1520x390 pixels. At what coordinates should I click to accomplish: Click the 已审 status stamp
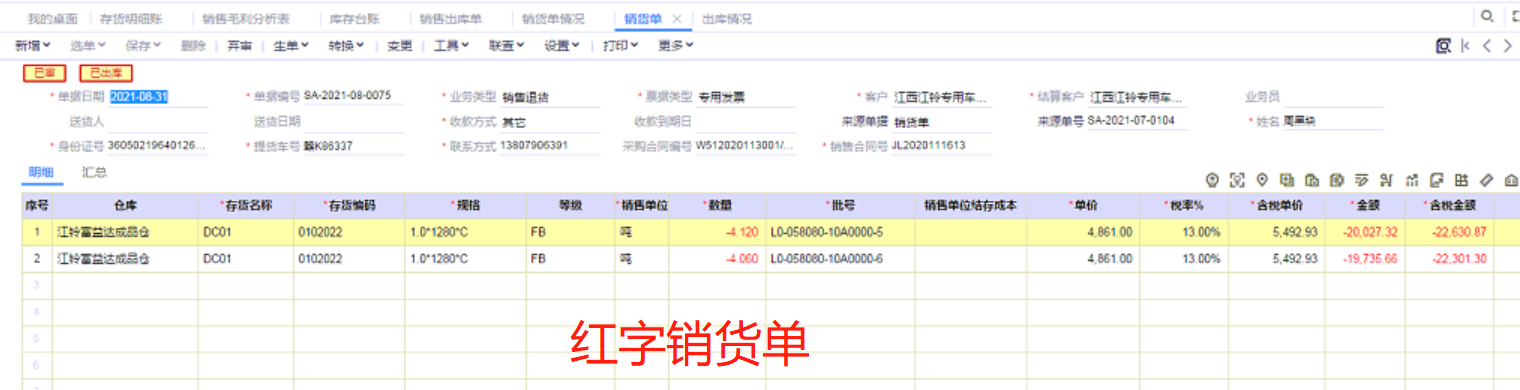pos(45,73)
